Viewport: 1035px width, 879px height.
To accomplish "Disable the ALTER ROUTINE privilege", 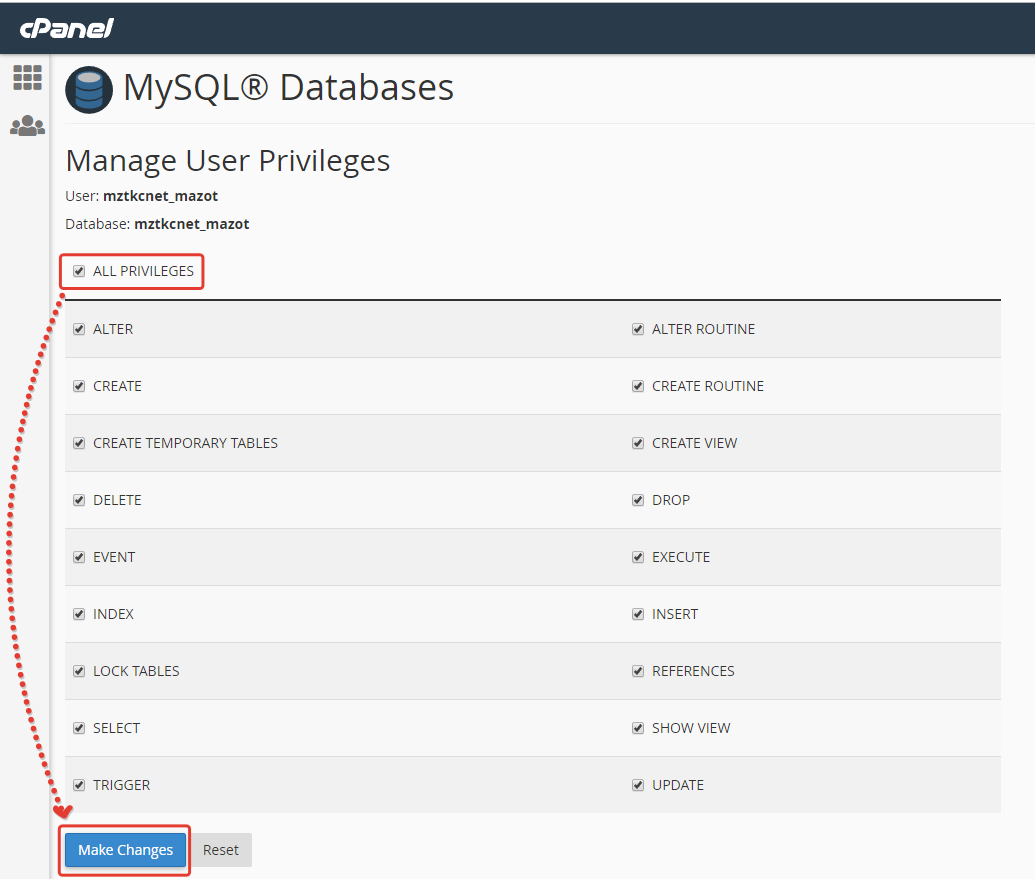I will coord(638,329).
